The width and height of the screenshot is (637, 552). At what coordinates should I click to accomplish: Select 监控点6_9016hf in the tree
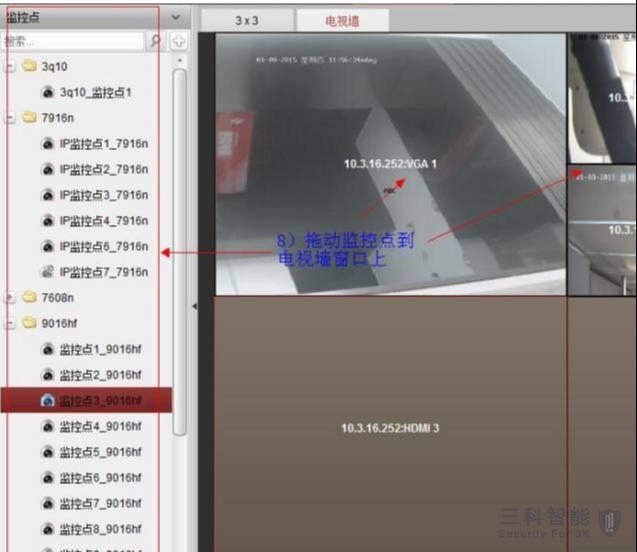click(100, 478)
